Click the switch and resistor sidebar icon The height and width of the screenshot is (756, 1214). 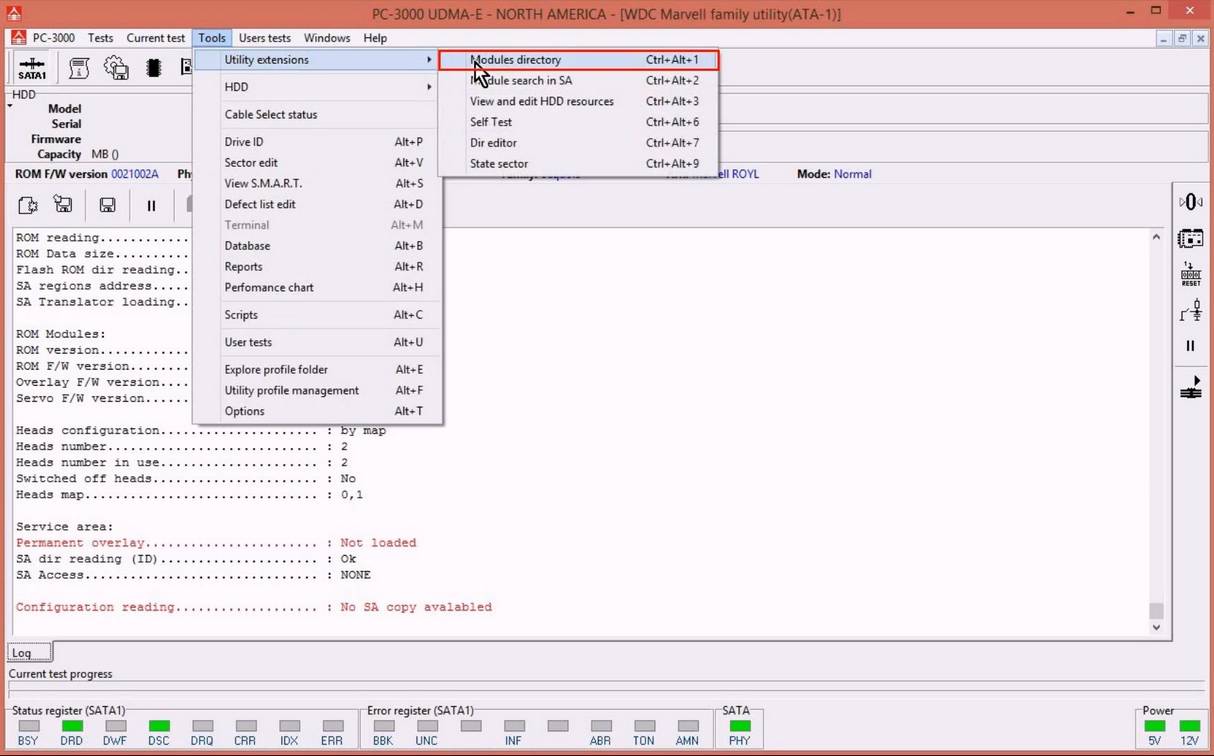tap(1190, 312)
